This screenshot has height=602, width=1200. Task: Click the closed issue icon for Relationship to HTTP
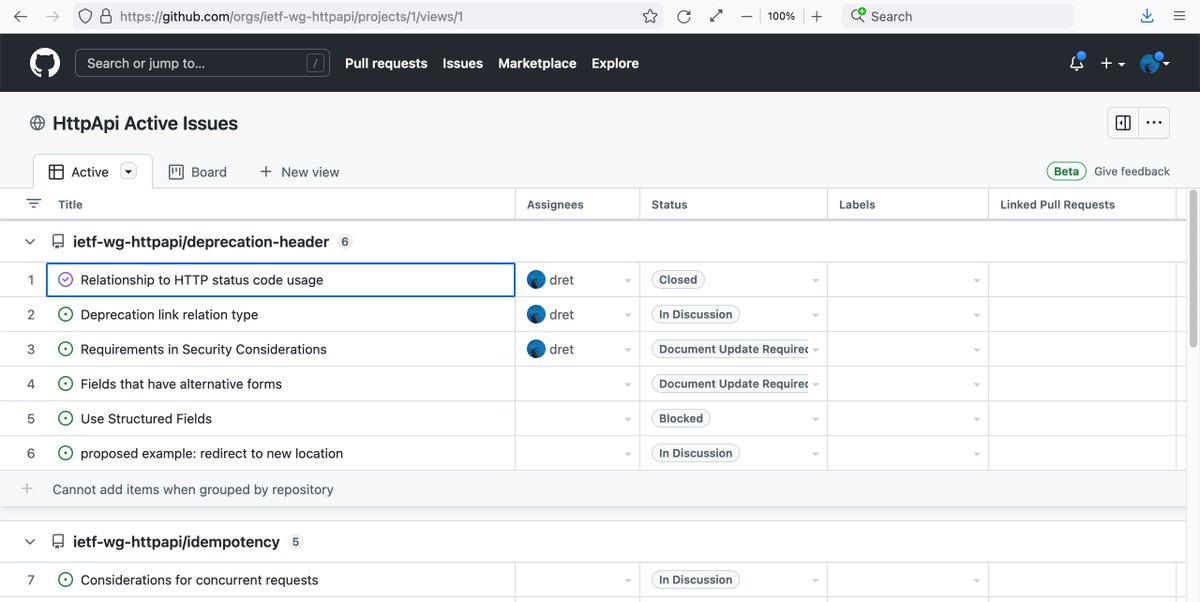click(66, 280)
